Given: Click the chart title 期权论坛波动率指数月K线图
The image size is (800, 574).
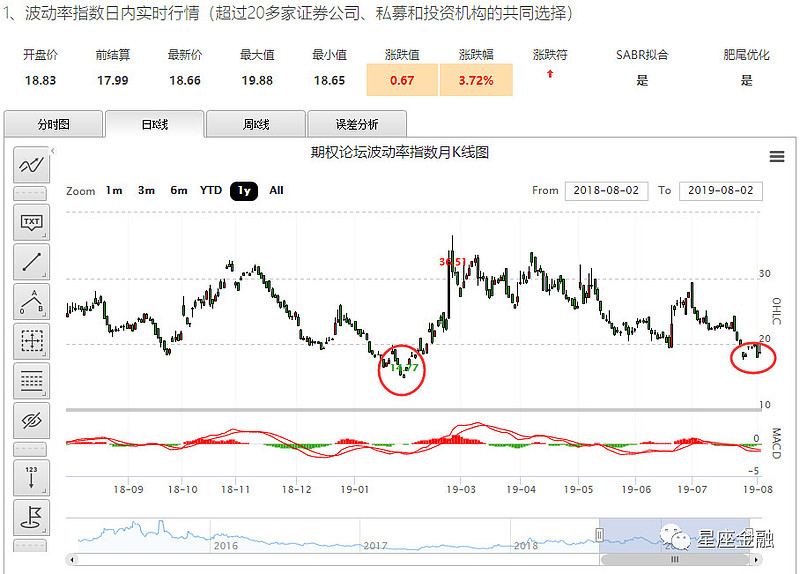Looking at the screenshot, I should tap(400, 152).
